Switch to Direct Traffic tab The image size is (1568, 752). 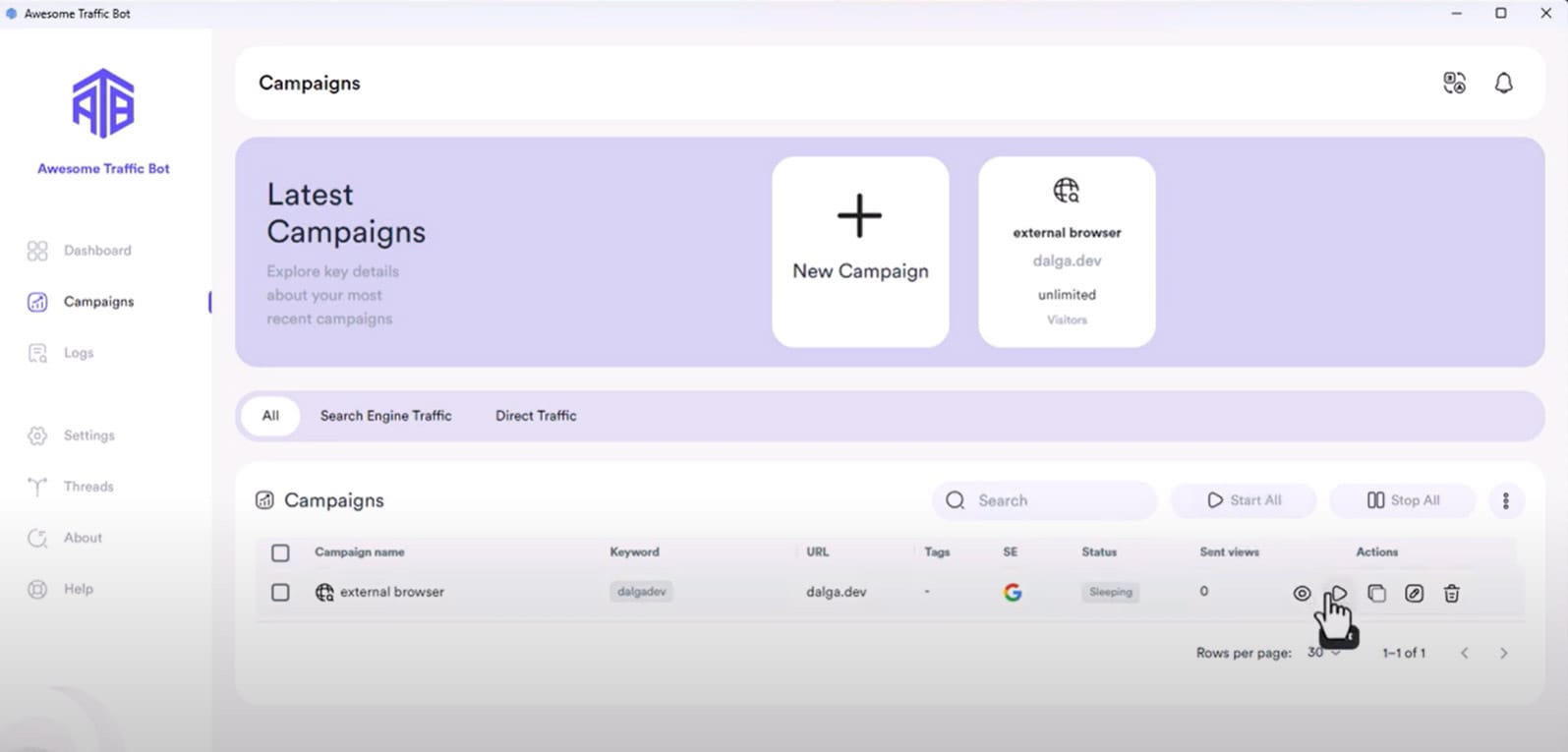point(536,416)
